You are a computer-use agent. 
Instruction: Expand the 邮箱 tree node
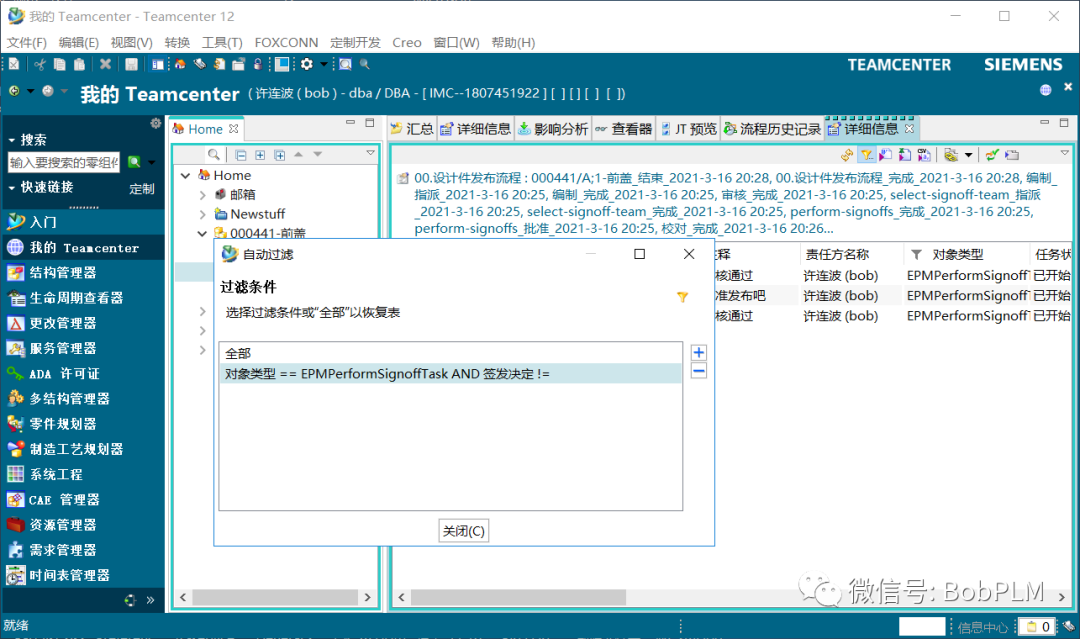pyautogui.click(x=202, y=195)
